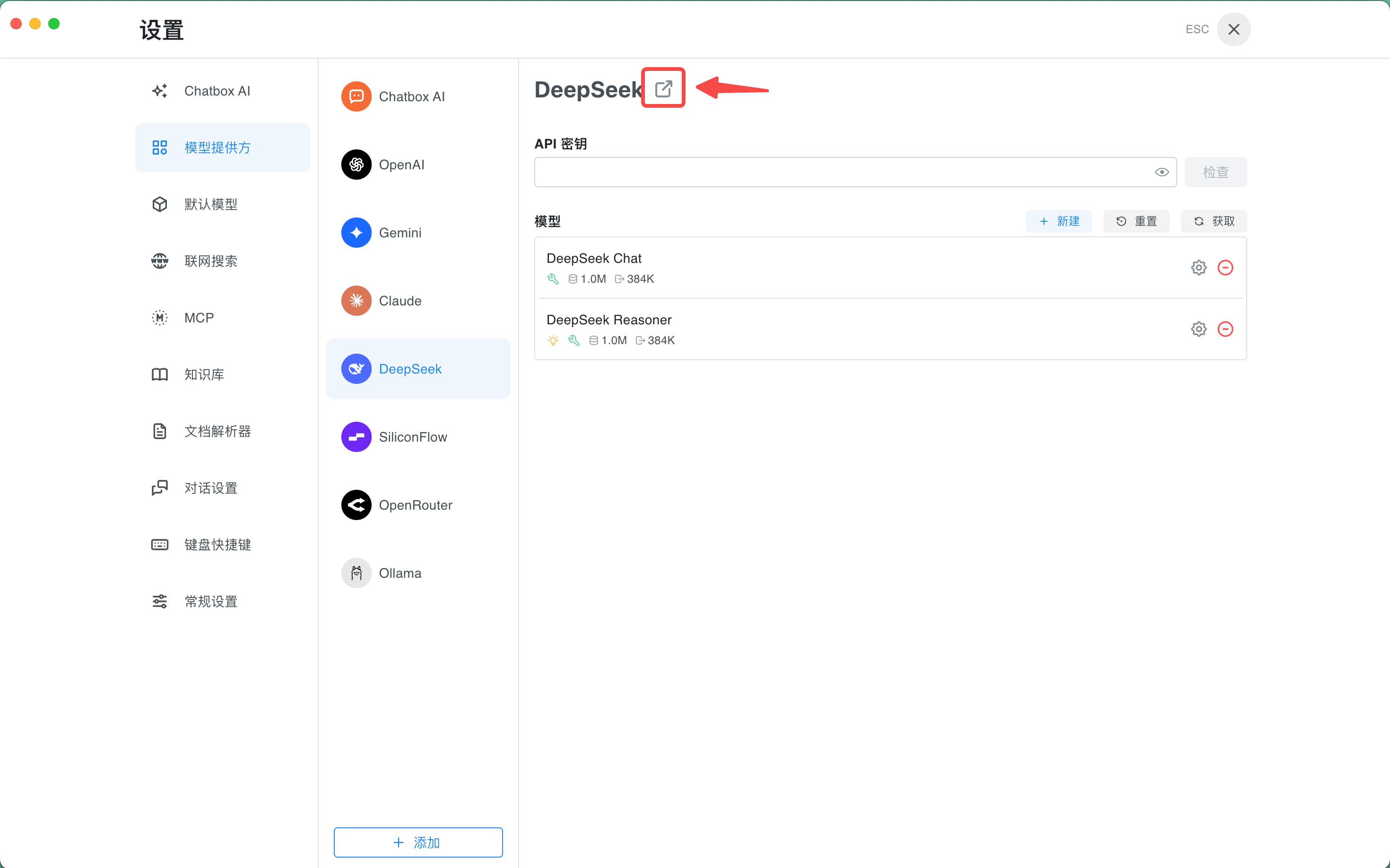The height and width of the screenshot is (868, 1390).
Task: Select OpenAI in the provider list
Action: coord(418,165)
